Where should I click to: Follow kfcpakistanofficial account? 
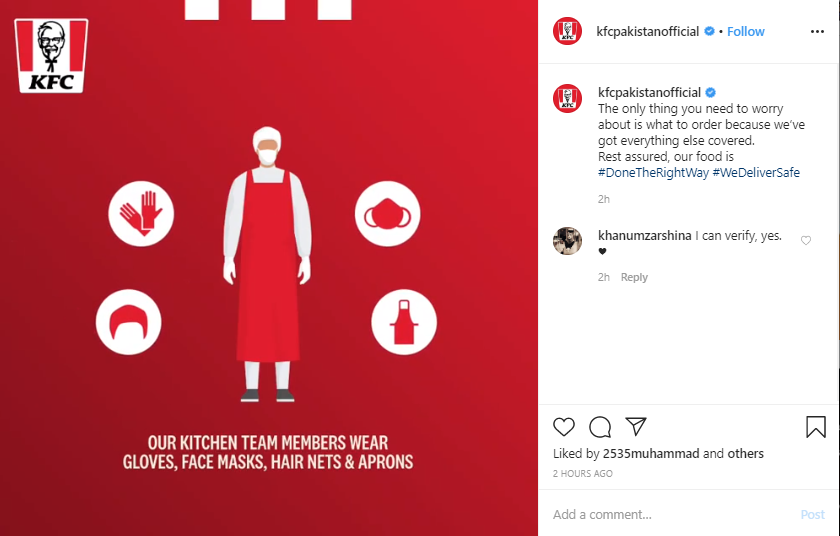pos(745,32)
